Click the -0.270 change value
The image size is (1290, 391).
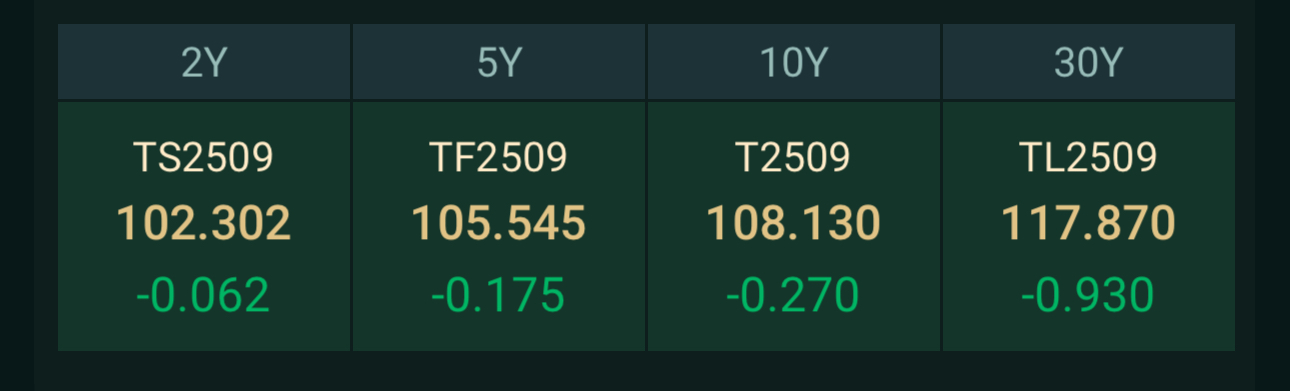793,295
